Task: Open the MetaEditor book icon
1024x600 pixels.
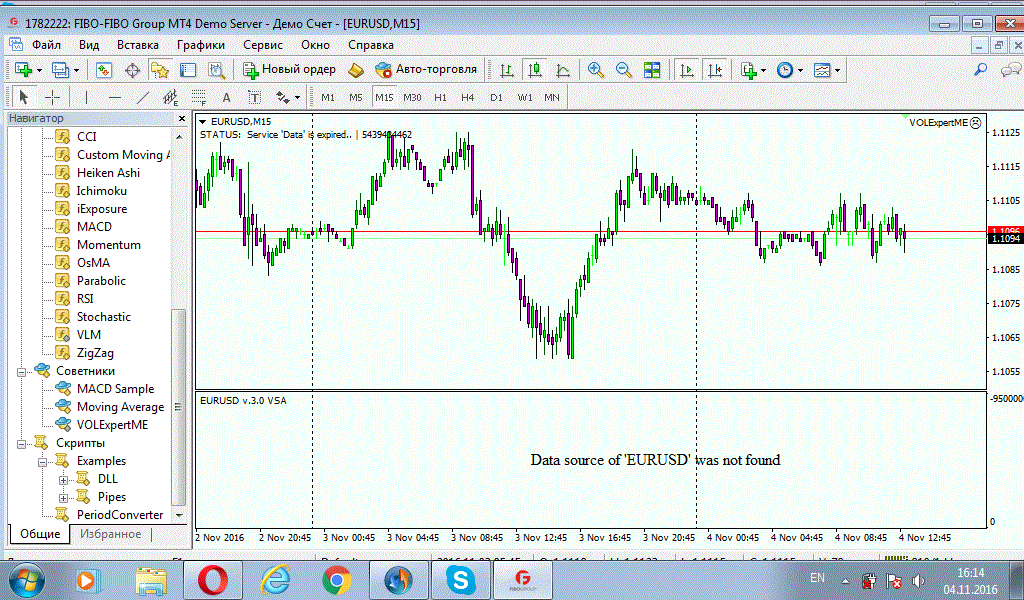Action: click(355, 70)
